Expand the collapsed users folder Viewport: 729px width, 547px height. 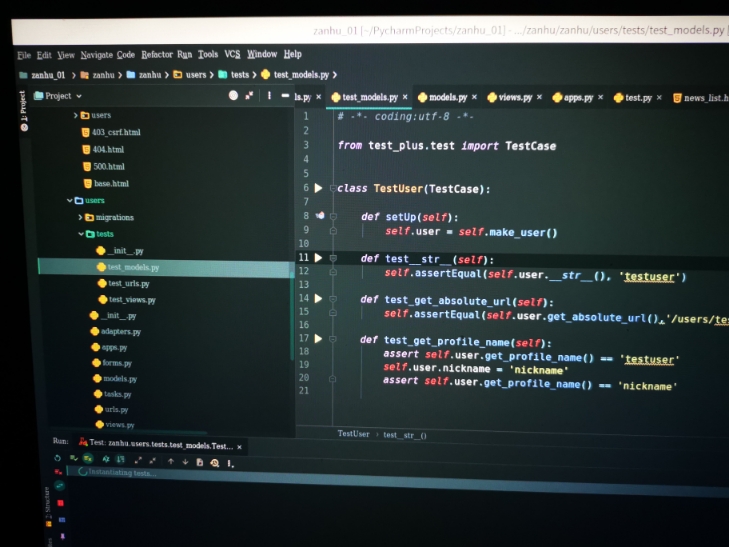75,115
